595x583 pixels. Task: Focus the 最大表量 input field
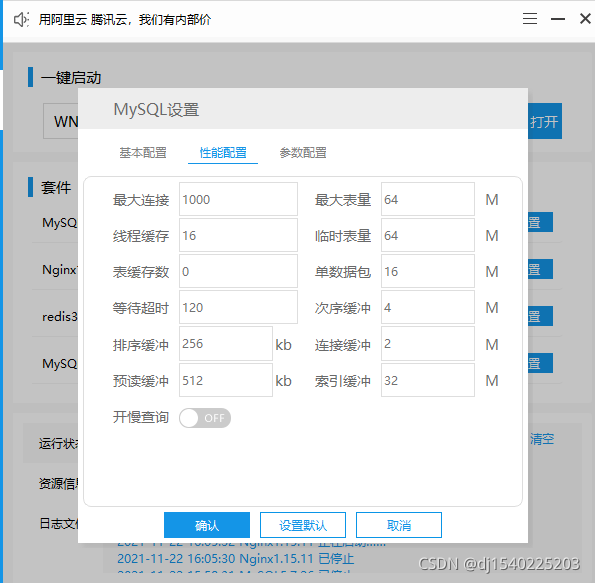click(x=428, y=199)
